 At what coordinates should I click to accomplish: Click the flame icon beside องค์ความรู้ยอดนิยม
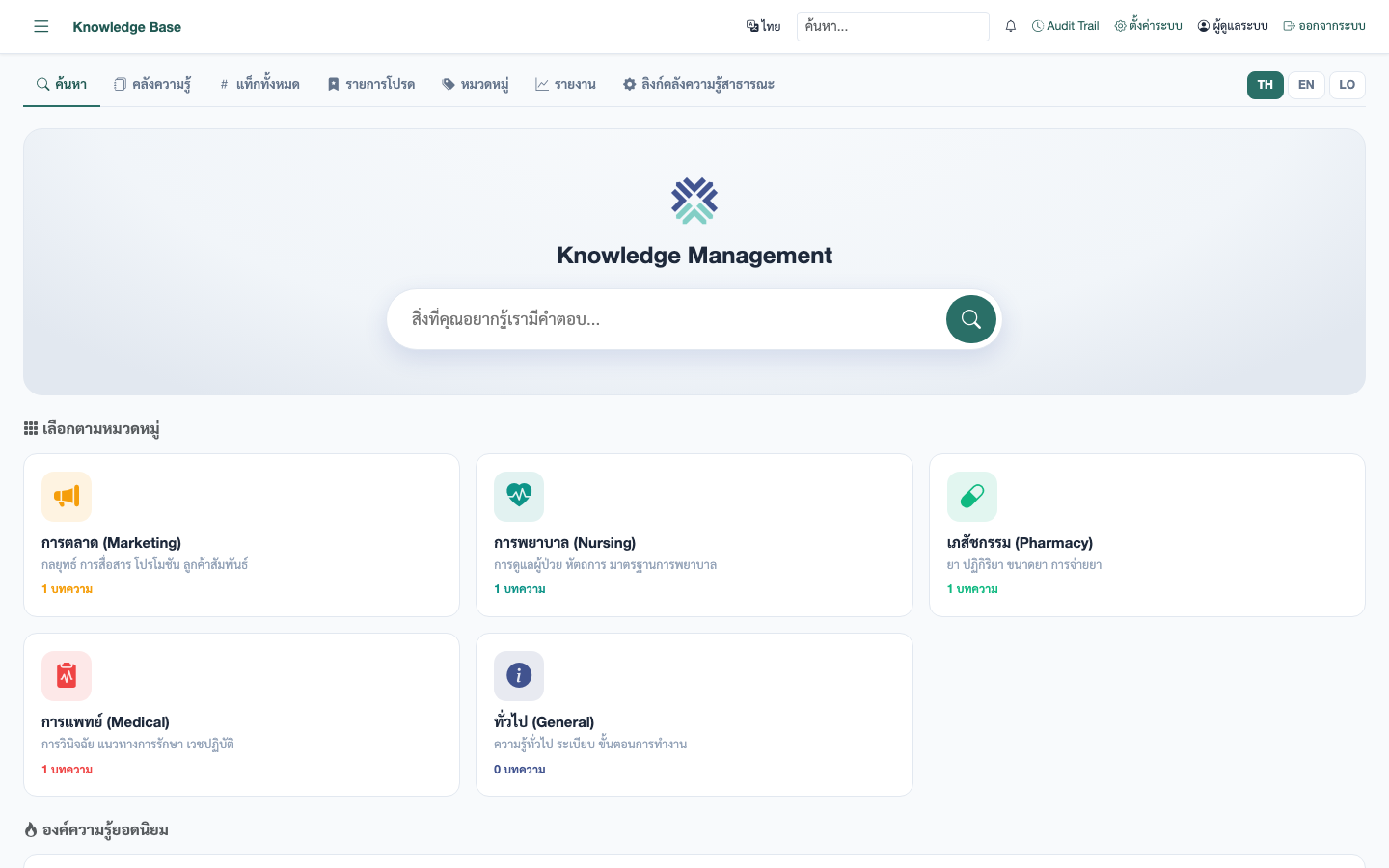click(31, 829)
